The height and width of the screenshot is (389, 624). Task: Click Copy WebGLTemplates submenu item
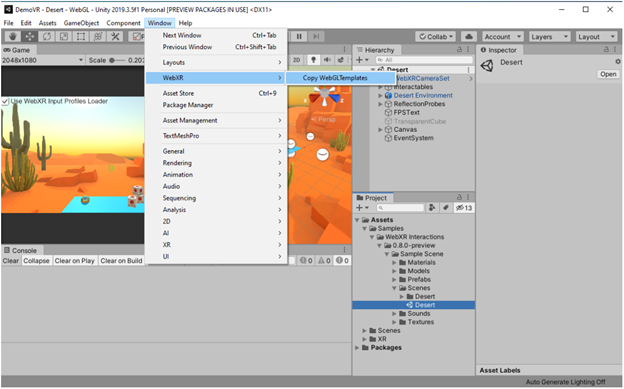(340, 78)
